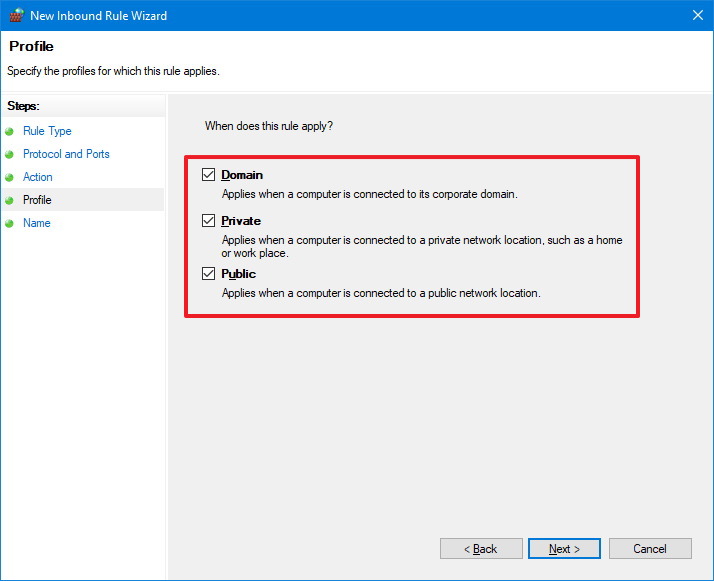This screenshot has height=581, width=714.
Task: Click the Next button
Action: click(564, 549)
